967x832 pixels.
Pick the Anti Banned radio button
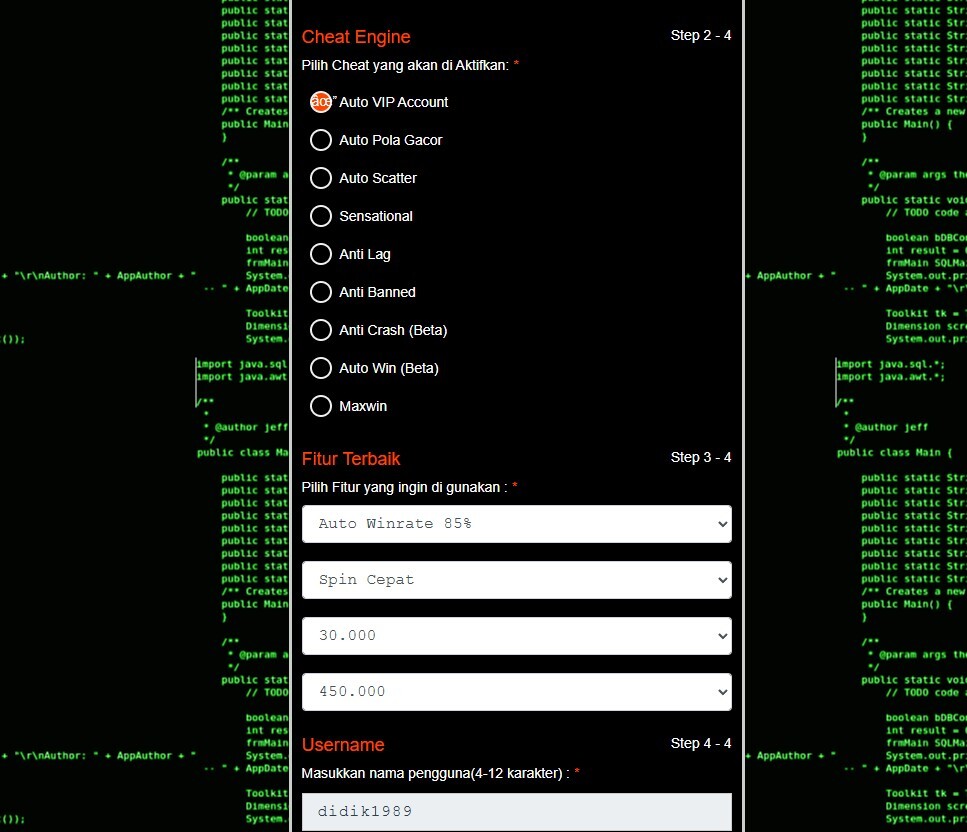pos(321,292)
